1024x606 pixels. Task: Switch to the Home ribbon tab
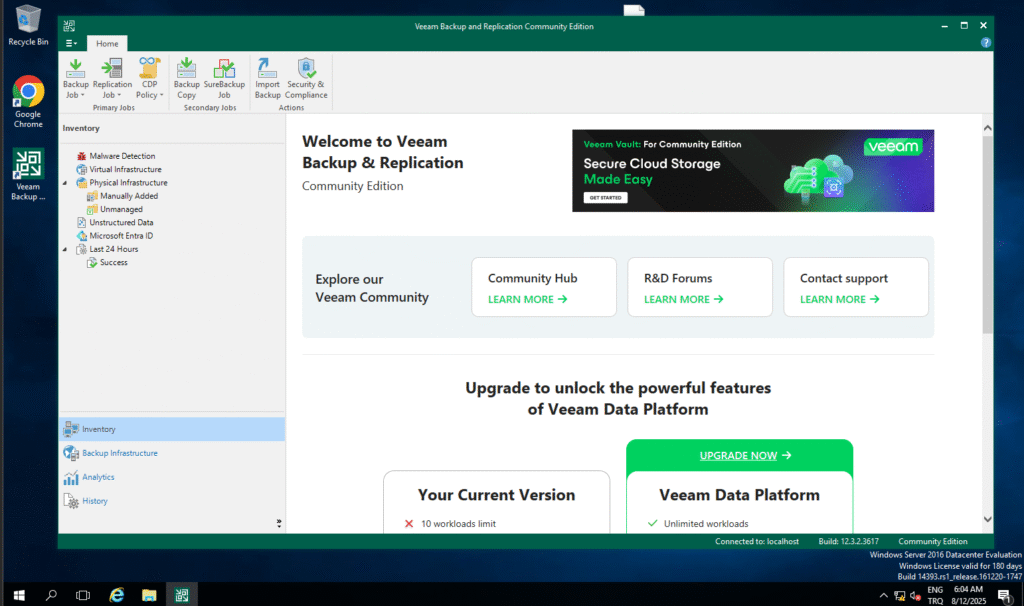click(x=107, y=44)
